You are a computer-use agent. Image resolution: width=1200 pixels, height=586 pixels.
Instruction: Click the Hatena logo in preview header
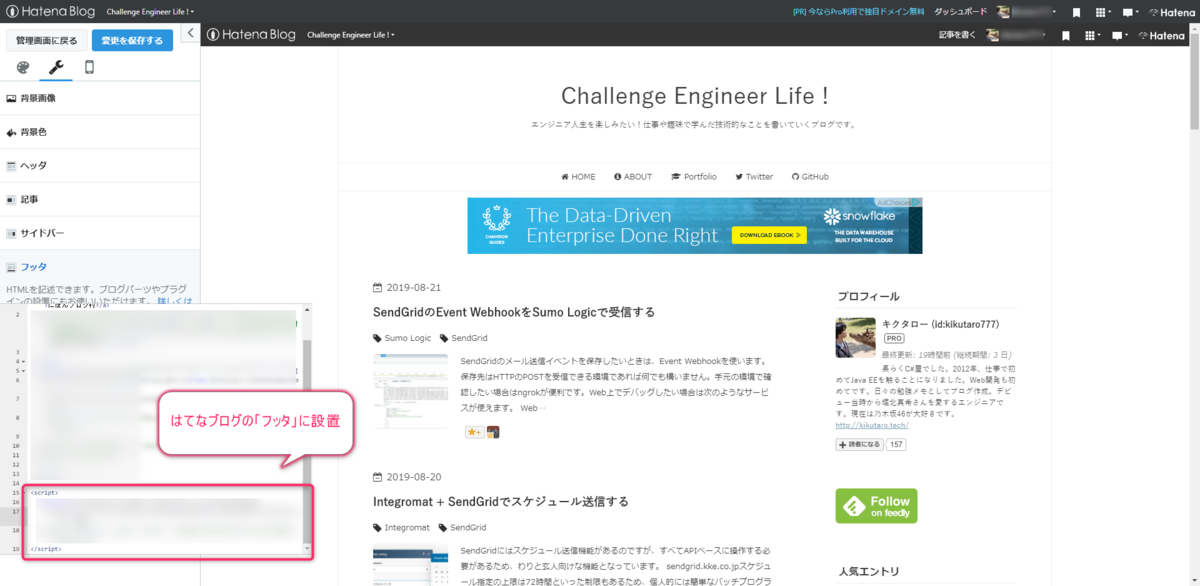click(1162, 35)
